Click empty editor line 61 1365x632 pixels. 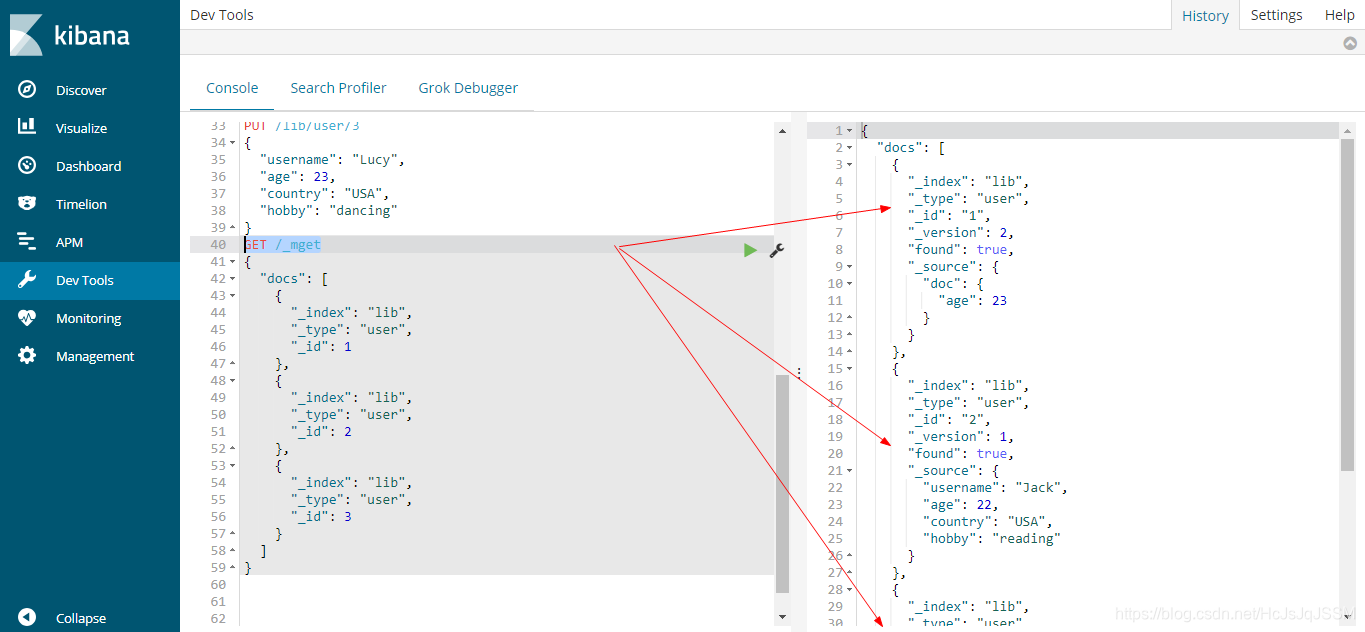tap(507, 602)
